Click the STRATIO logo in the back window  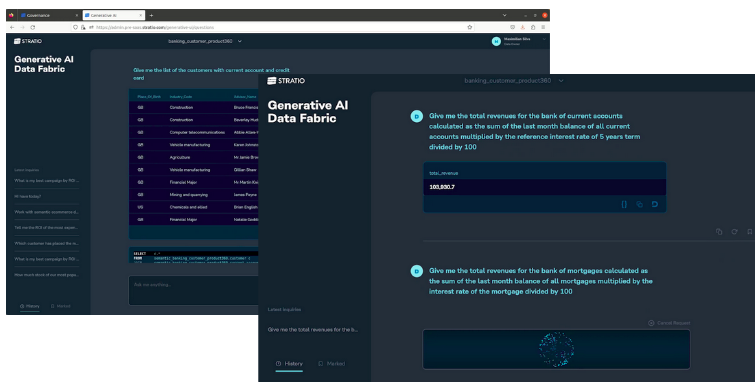click(28, 41)
